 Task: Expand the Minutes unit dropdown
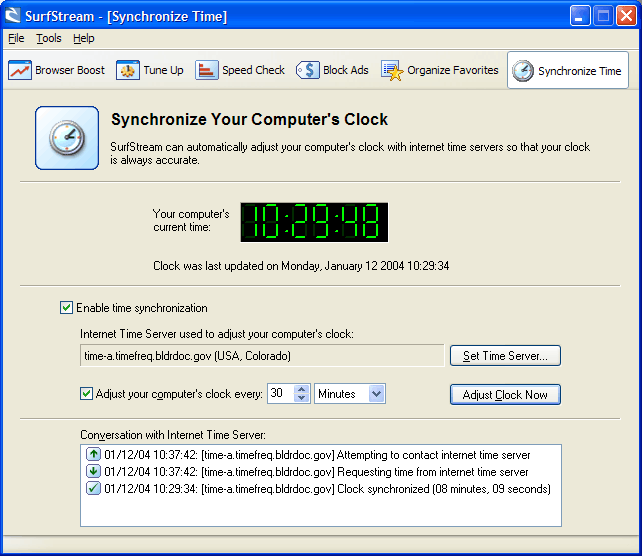(376, 394)
